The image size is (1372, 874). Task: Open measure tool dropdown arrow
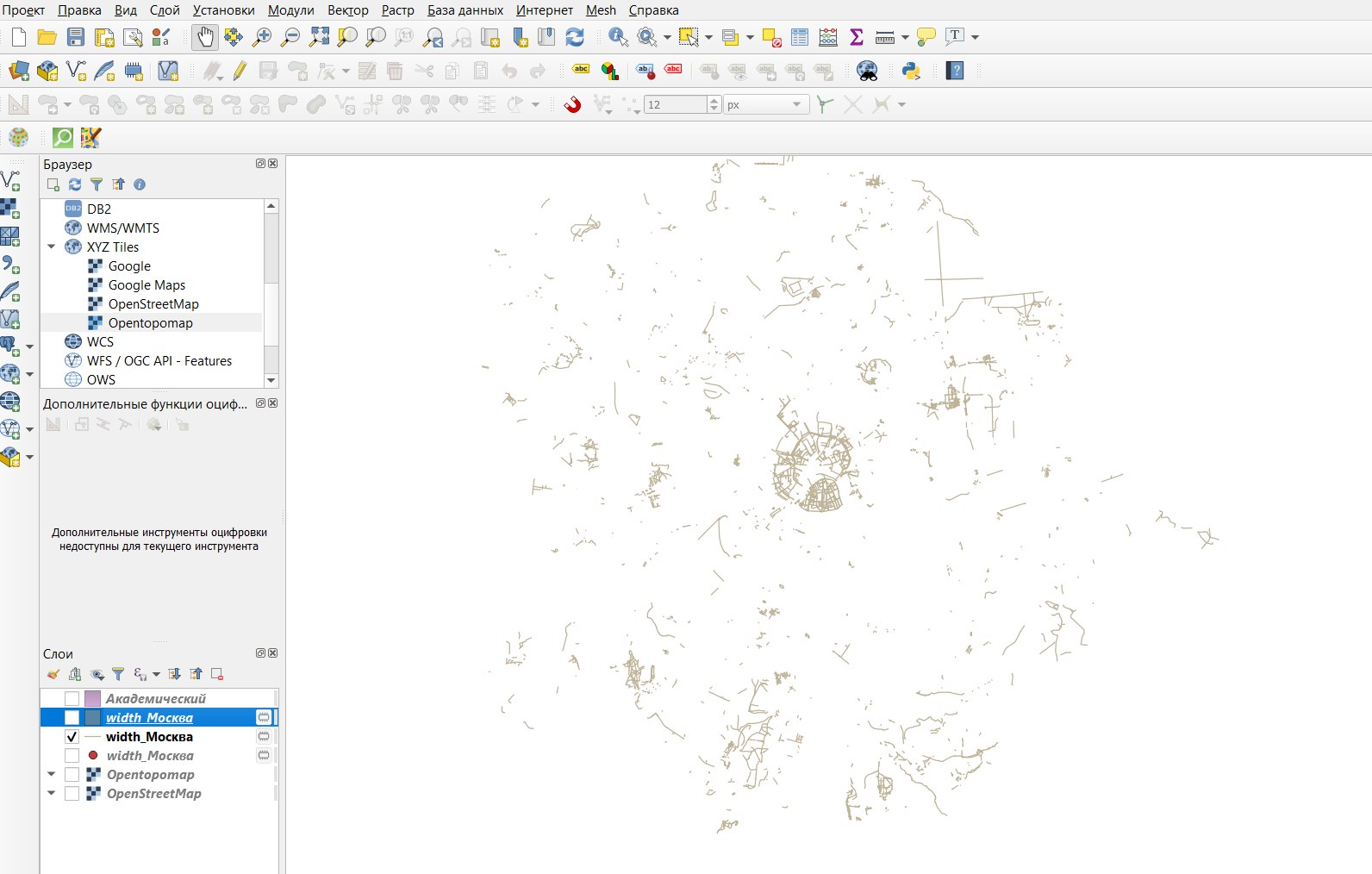[905, 37]
